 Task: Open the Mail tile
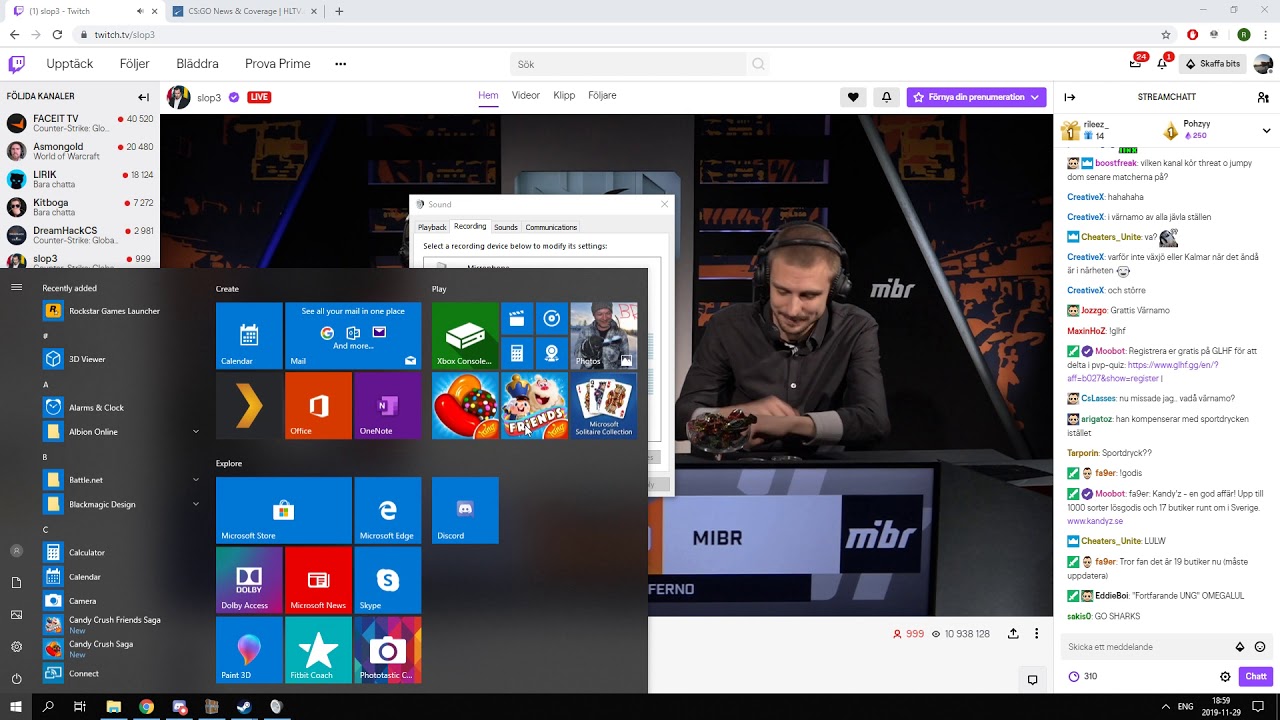tap(353, 336)
